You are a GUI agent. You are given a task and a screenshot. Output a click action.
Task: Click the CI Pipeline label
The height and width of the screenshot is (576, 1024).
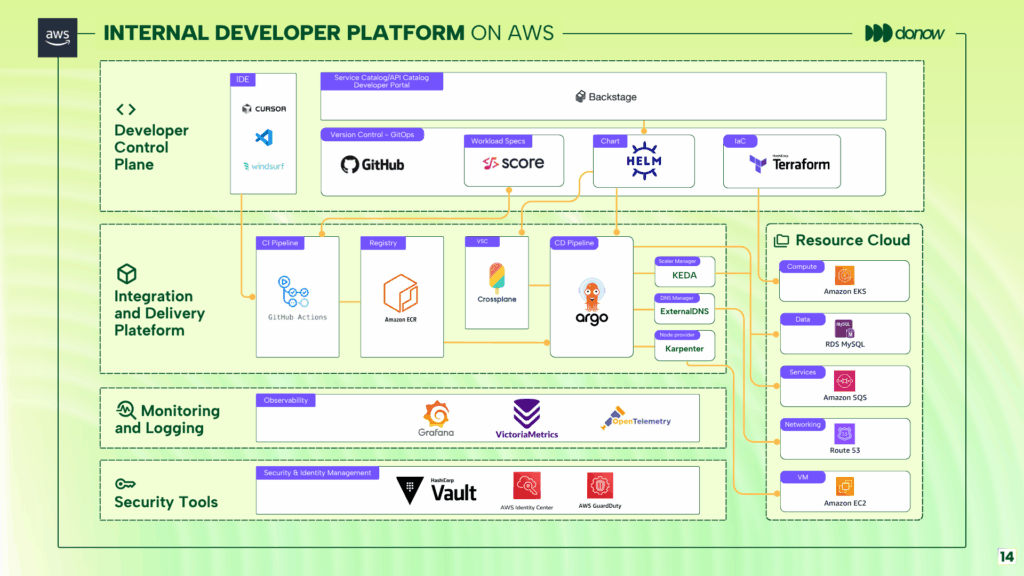click(280, 243)
